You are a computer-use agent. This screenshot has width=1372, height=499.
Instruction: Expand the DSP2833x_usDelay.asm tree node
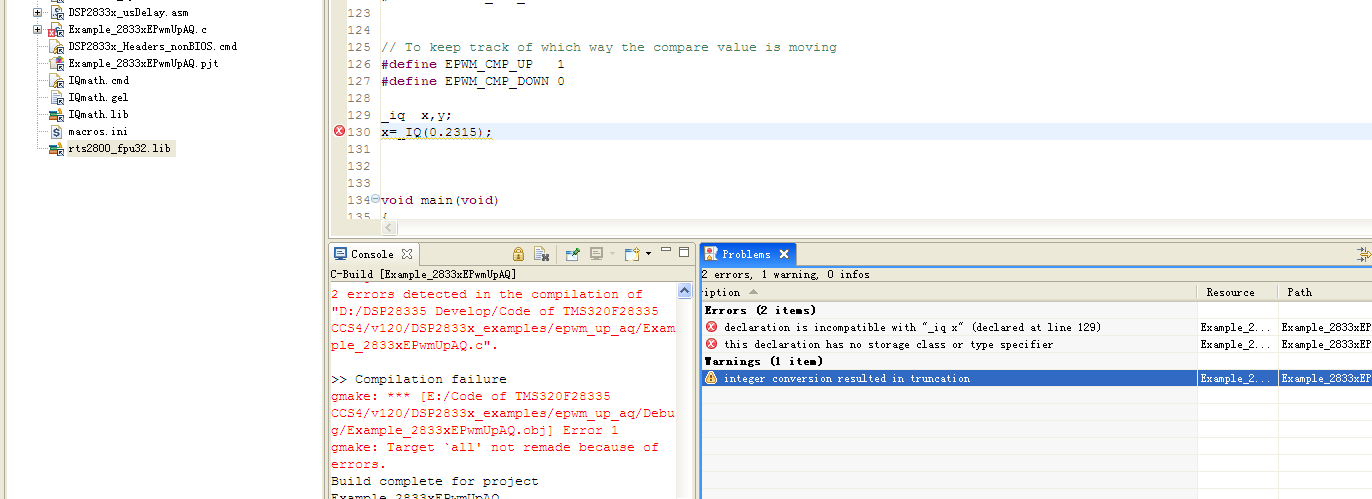point(38,13)
